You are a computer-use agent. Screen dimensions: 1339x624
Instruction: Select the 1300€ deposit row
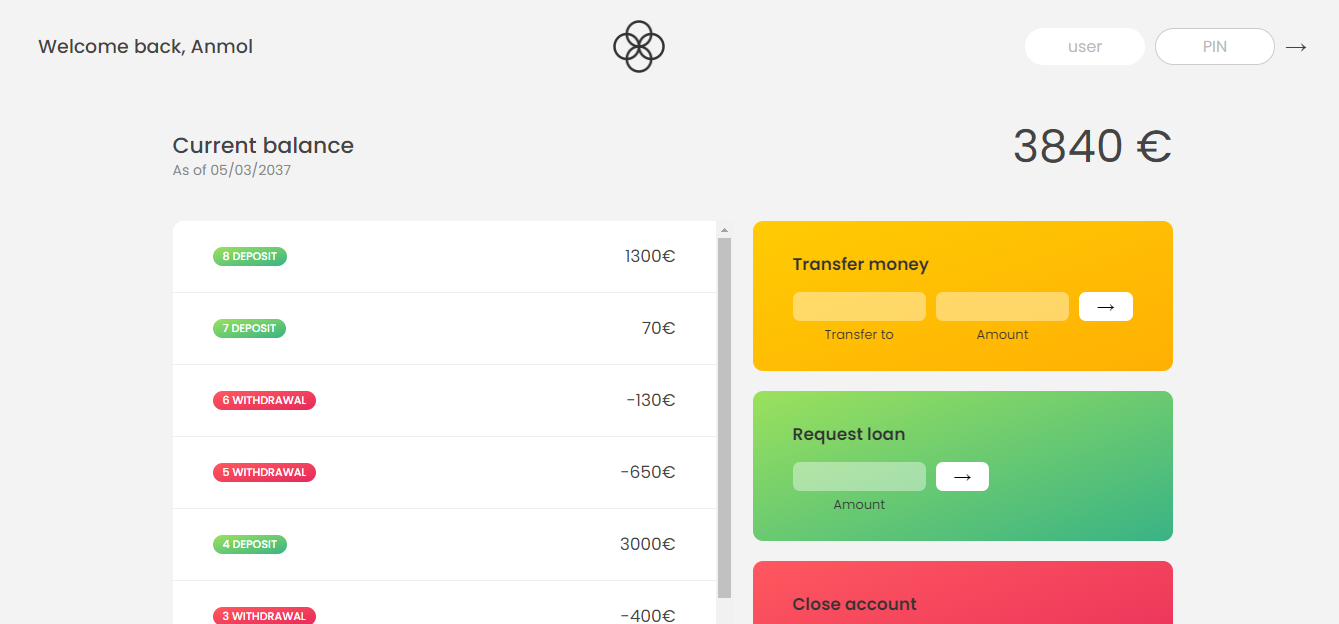pos(445,256)
